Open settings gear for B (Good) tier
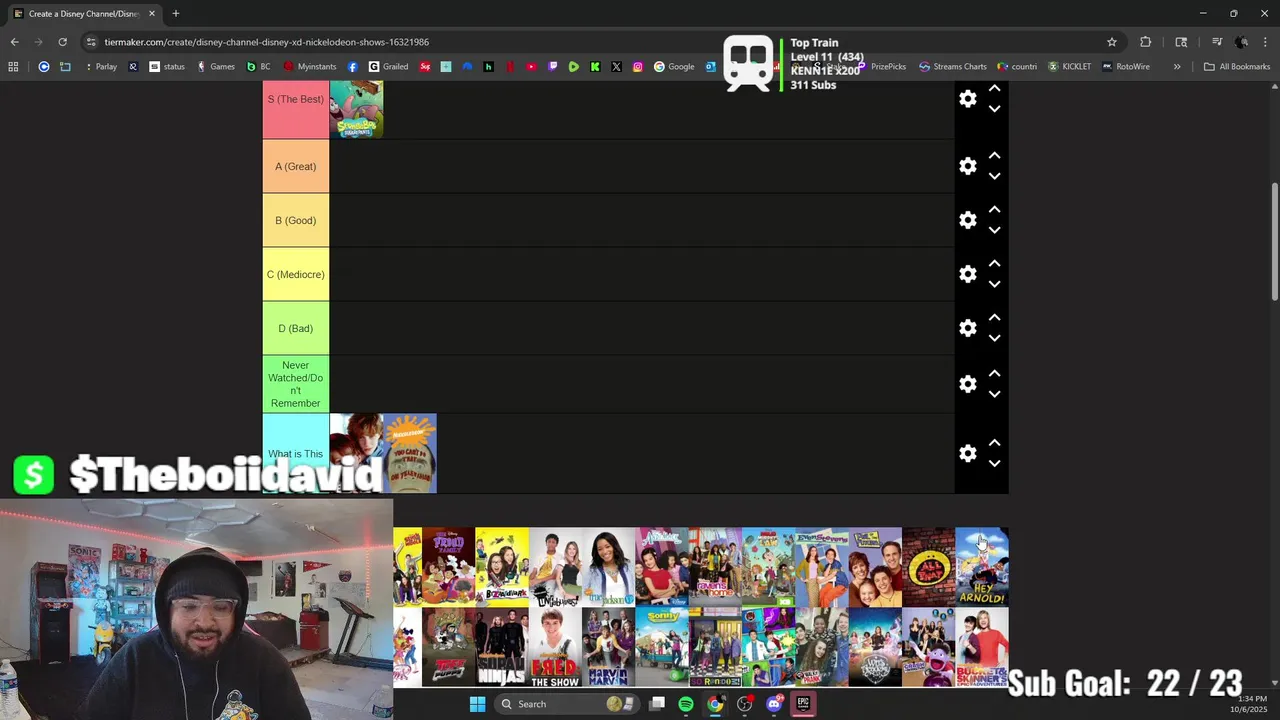 tap(967, 221)
